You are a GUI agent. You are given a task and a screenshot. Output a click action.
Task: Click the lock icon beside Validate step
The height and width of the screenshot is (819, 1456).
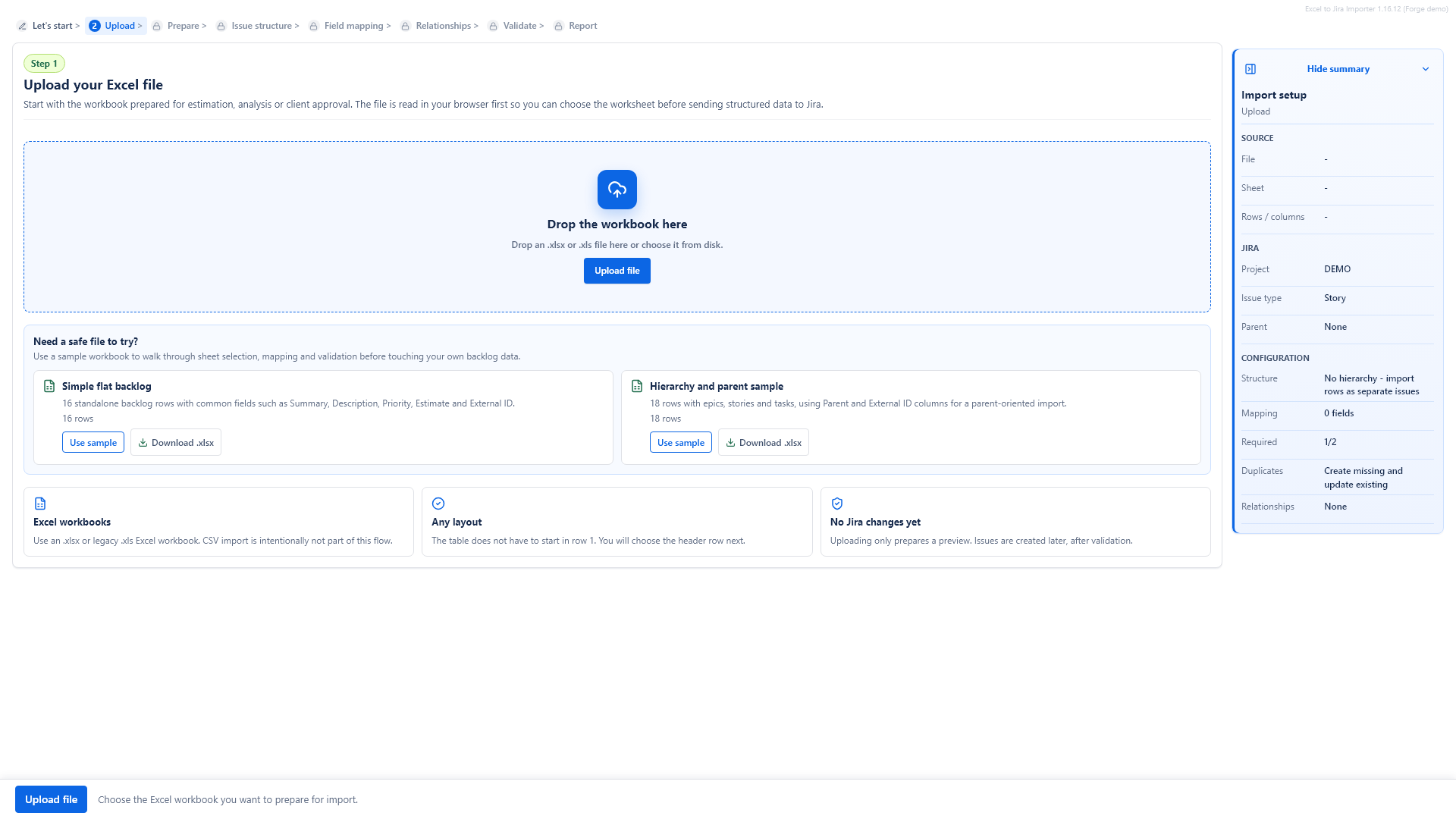click(493, 26)
